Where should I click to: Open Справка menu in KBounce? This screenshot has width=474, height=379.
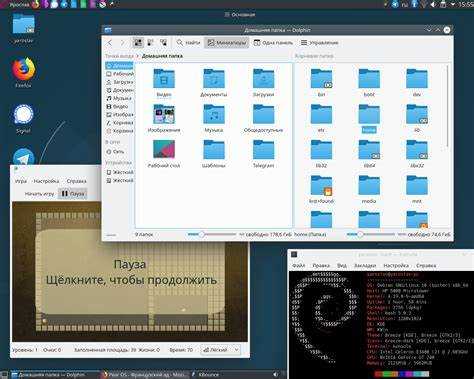click(76, 181)
